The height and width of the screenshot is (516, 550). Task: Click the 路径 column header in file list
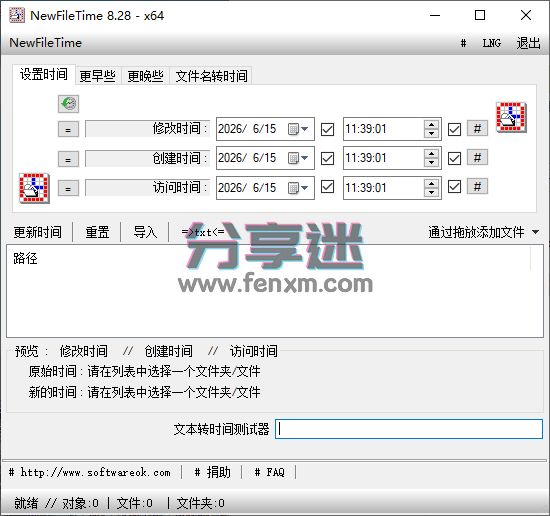pos(268,259)
